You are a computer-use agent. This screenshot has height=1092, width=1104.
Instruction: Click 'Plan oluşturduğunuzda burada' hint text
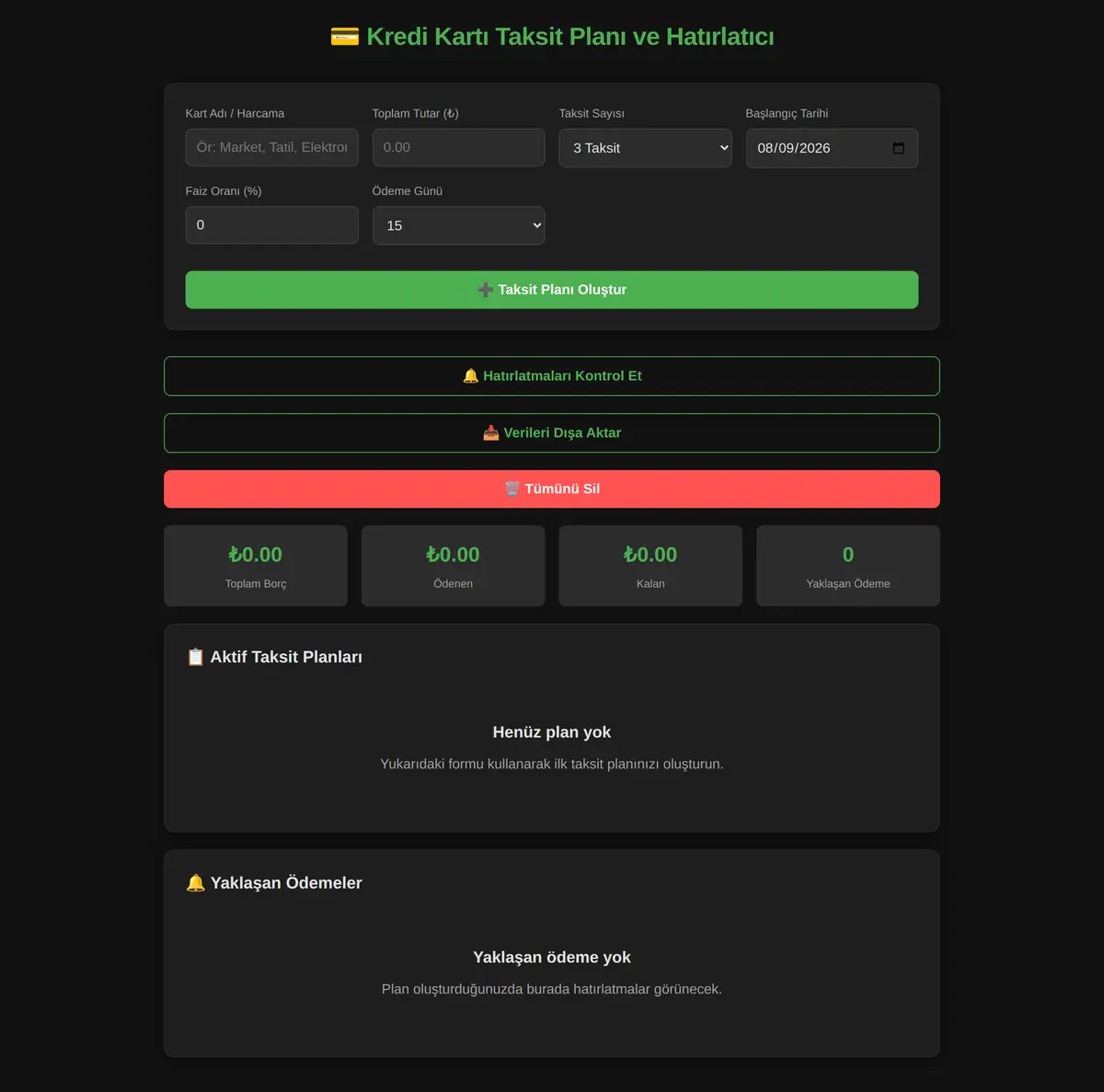click(552, 990)
